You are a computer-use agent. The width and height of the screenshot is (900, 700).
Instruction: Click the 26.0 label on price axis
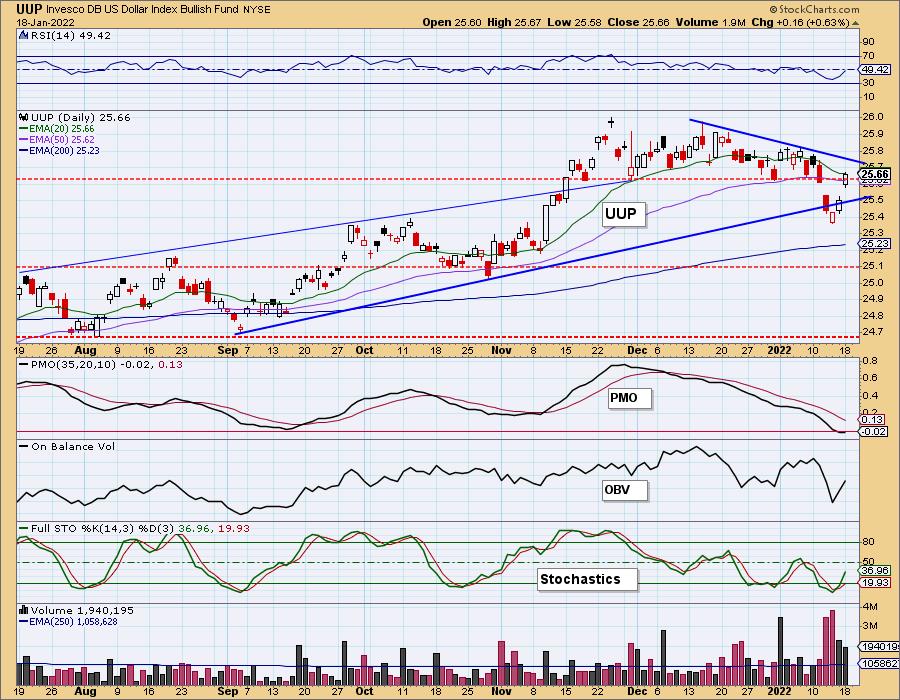[x=872, y=117]
